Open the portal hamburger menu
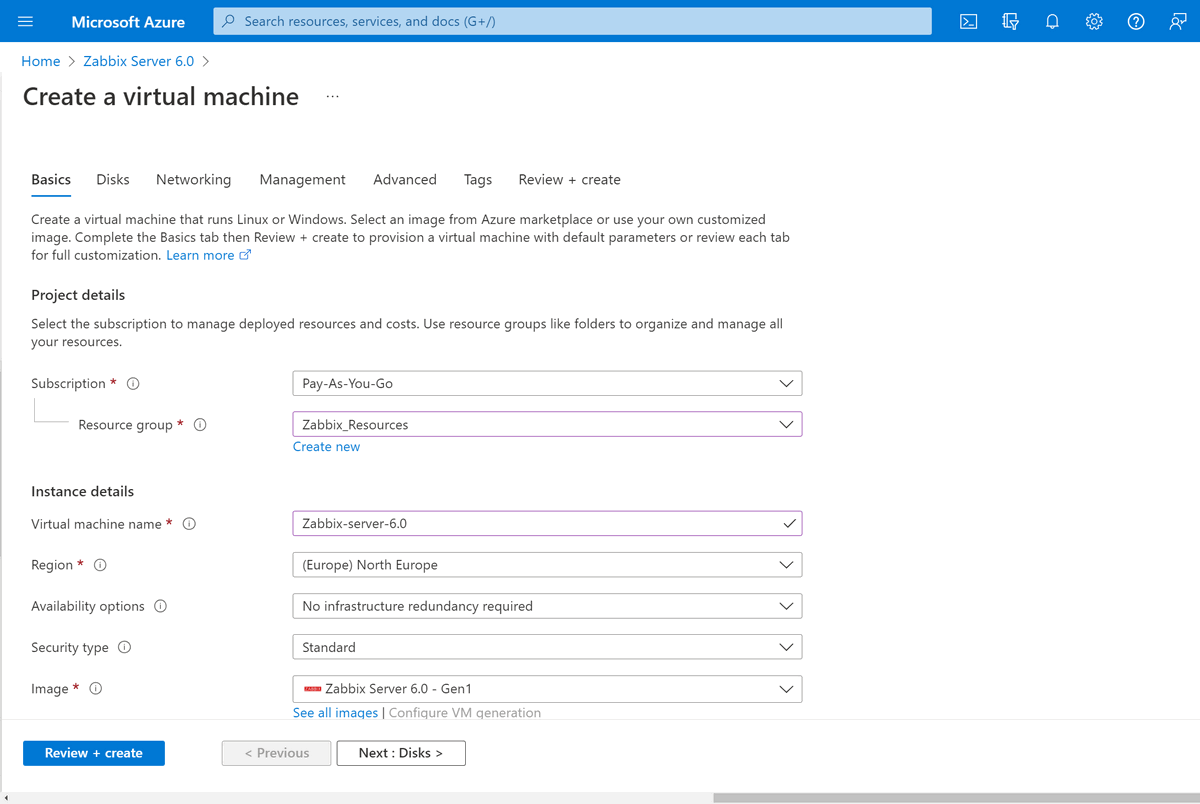The image size is (1200, 804). 26,21
